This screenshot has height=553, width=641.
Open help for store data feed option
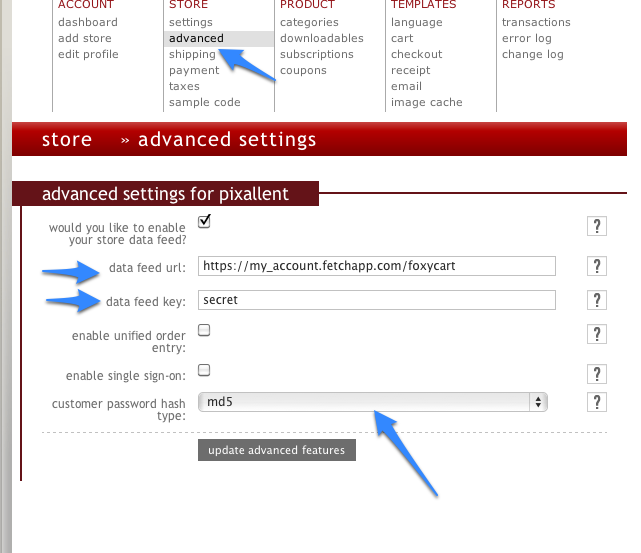[596, 226]
